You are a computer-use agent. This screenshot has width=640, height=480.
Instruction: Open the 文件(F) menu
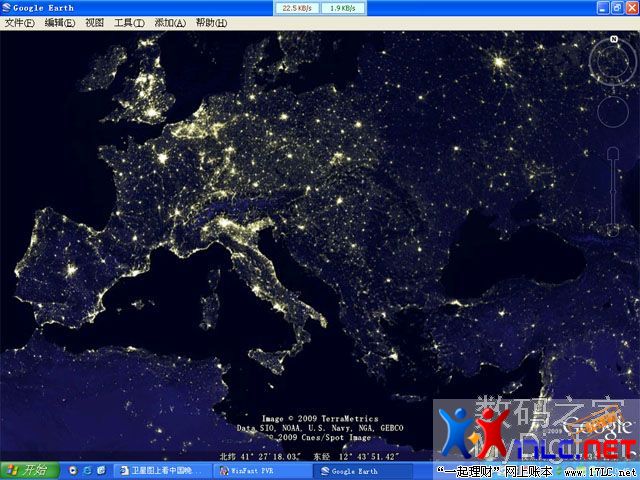pyautogui.click(x=19, y=23)
